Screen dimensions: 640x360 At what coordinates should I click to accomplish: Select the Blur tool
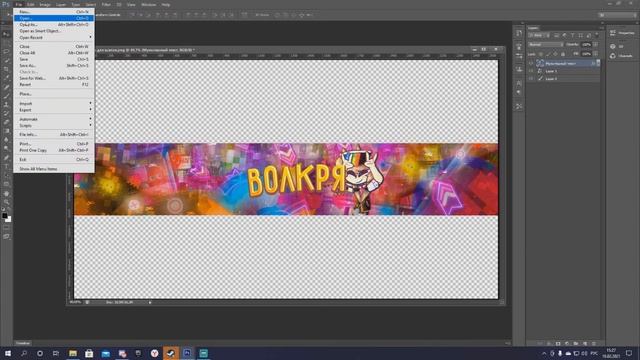click(x=6, y=140)
